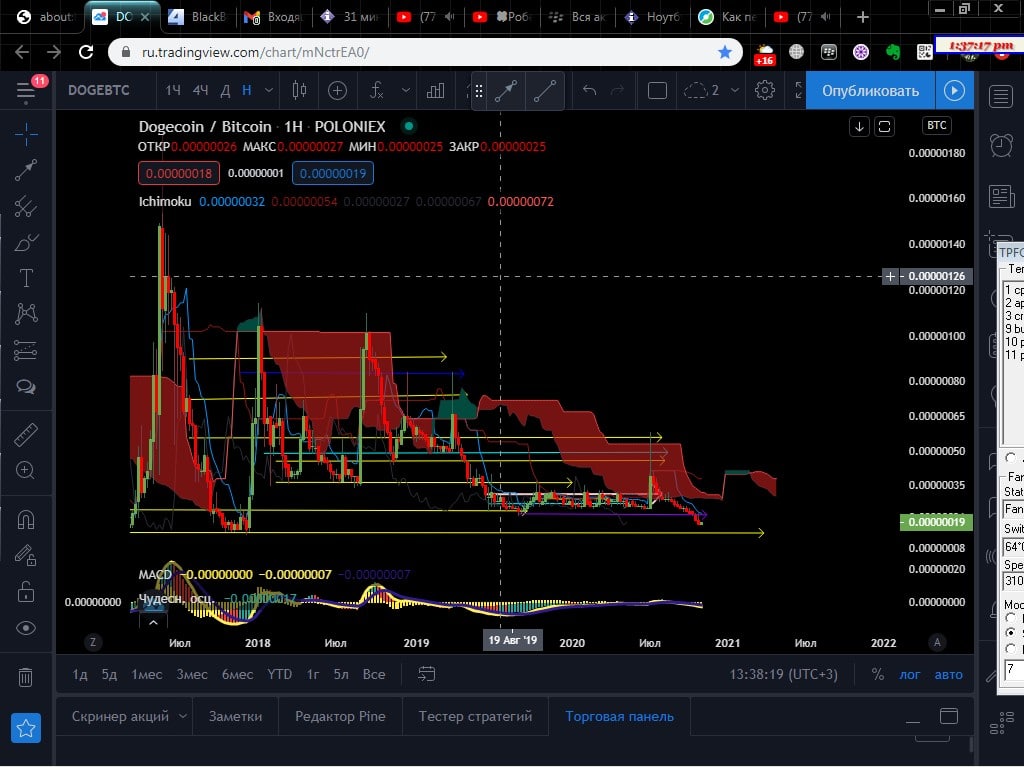Open the Тестер стратегий tab
Viewport: 1024px width, 768px height.
click(475, 716)
